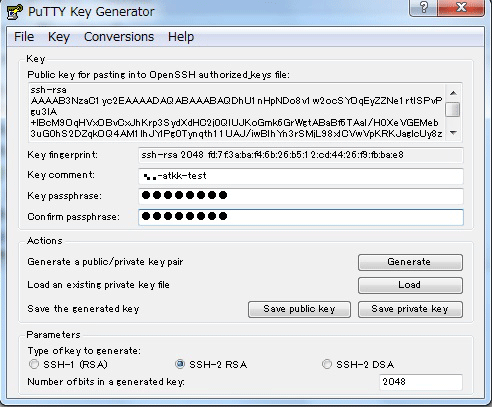Screen dimensions: 492x407
Task: Close the PuTTY Key Generator window
Action: (461, 7)
